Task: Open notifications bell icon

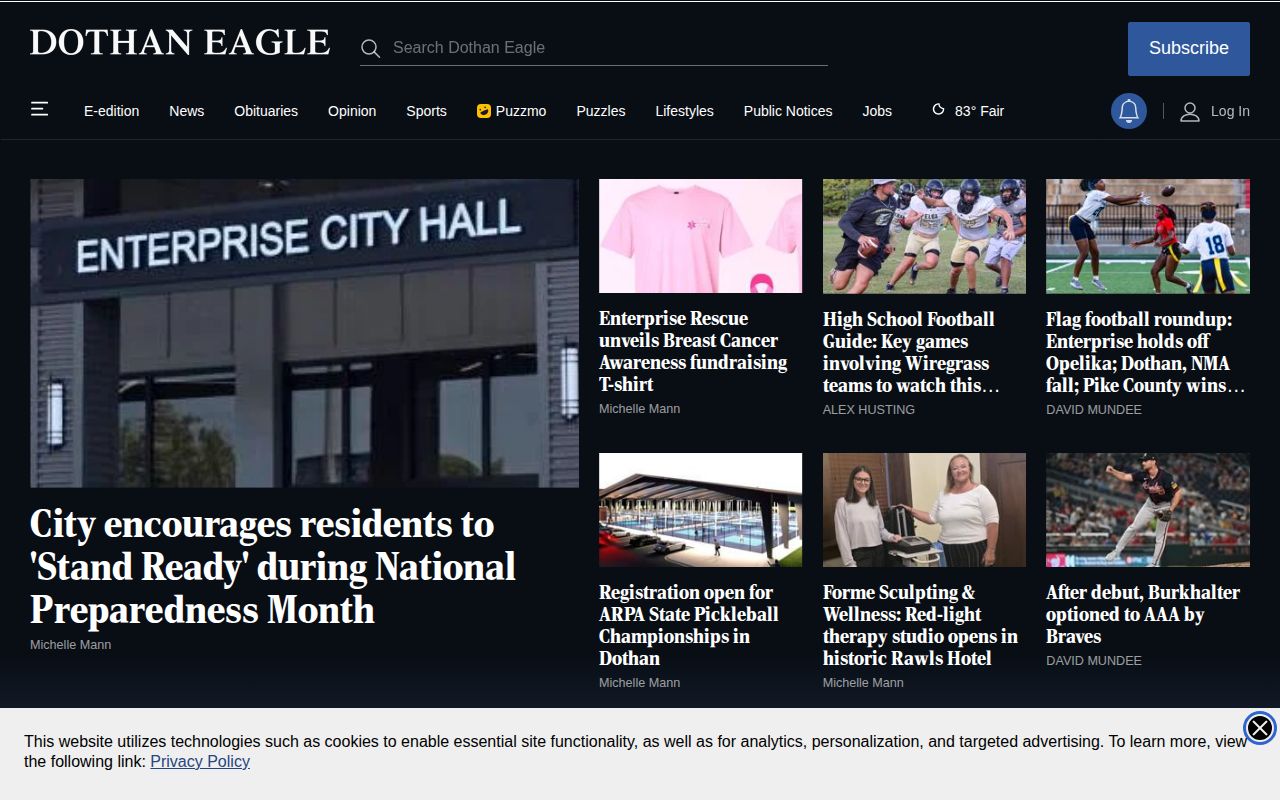Action: [1129, 111]
